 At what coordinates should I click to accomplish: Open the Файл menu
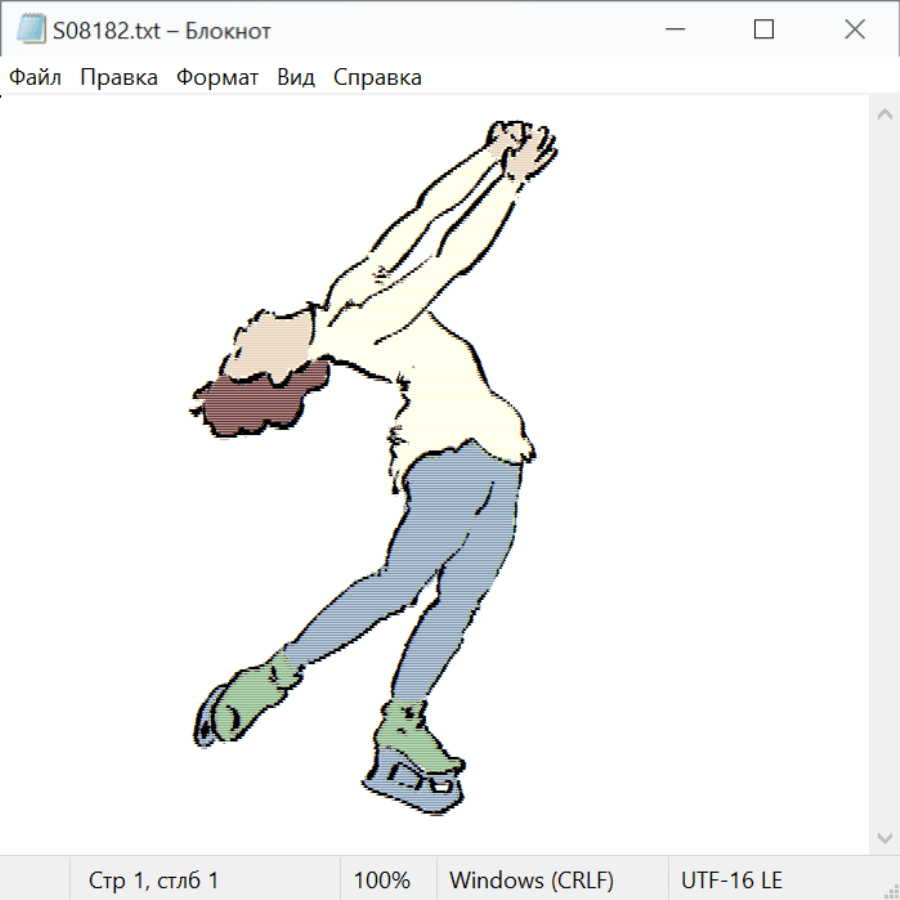coord(36,78)
